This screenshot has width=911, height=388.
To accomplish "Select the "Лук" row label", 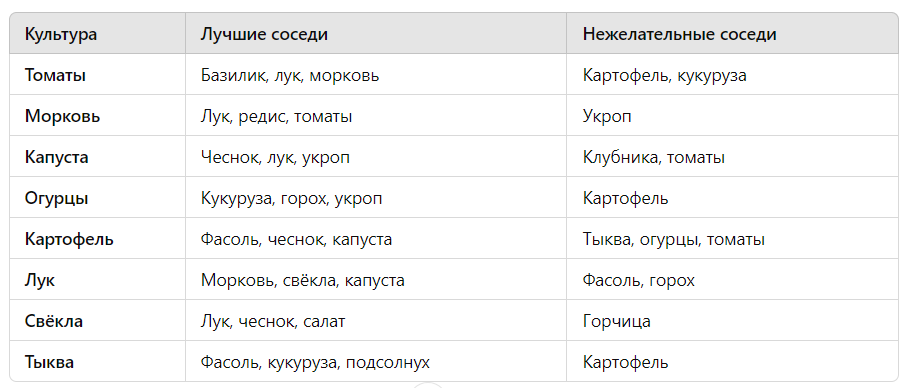I will (40, 281).
